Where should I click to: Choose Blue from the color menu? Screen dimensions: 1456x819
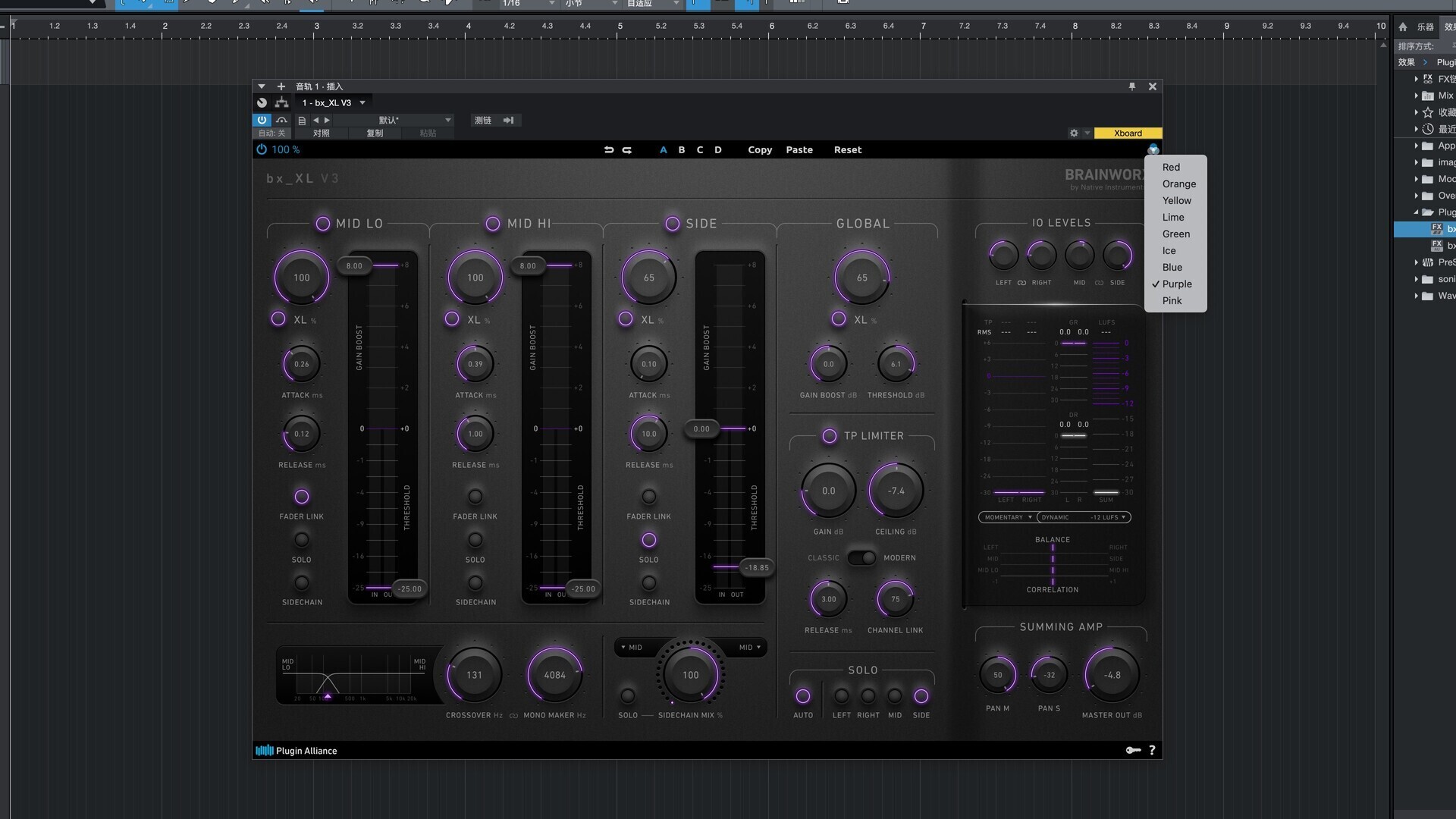(1175, 268)
